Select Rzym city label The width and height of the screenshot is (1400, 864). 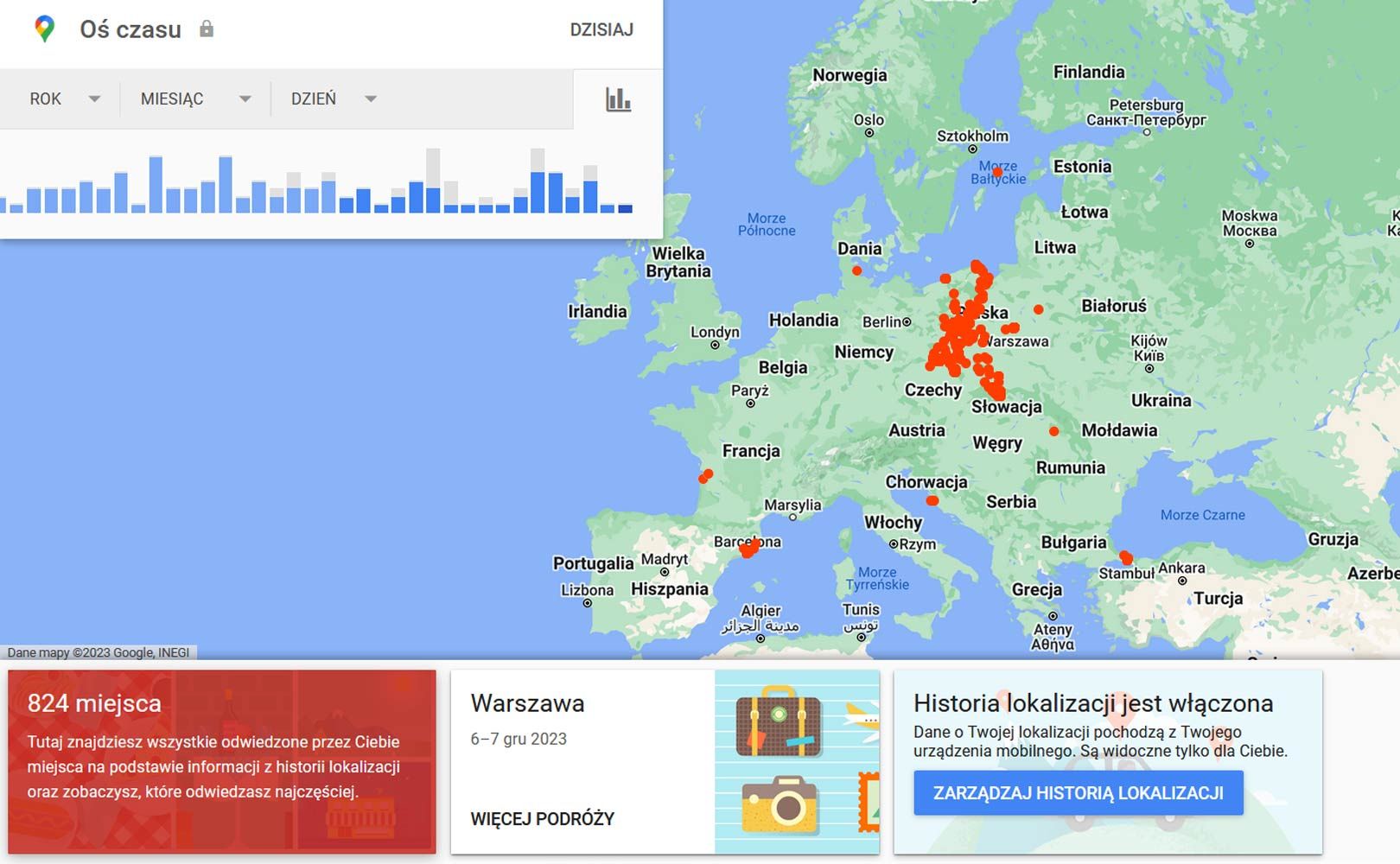click(x=918, y=544)
